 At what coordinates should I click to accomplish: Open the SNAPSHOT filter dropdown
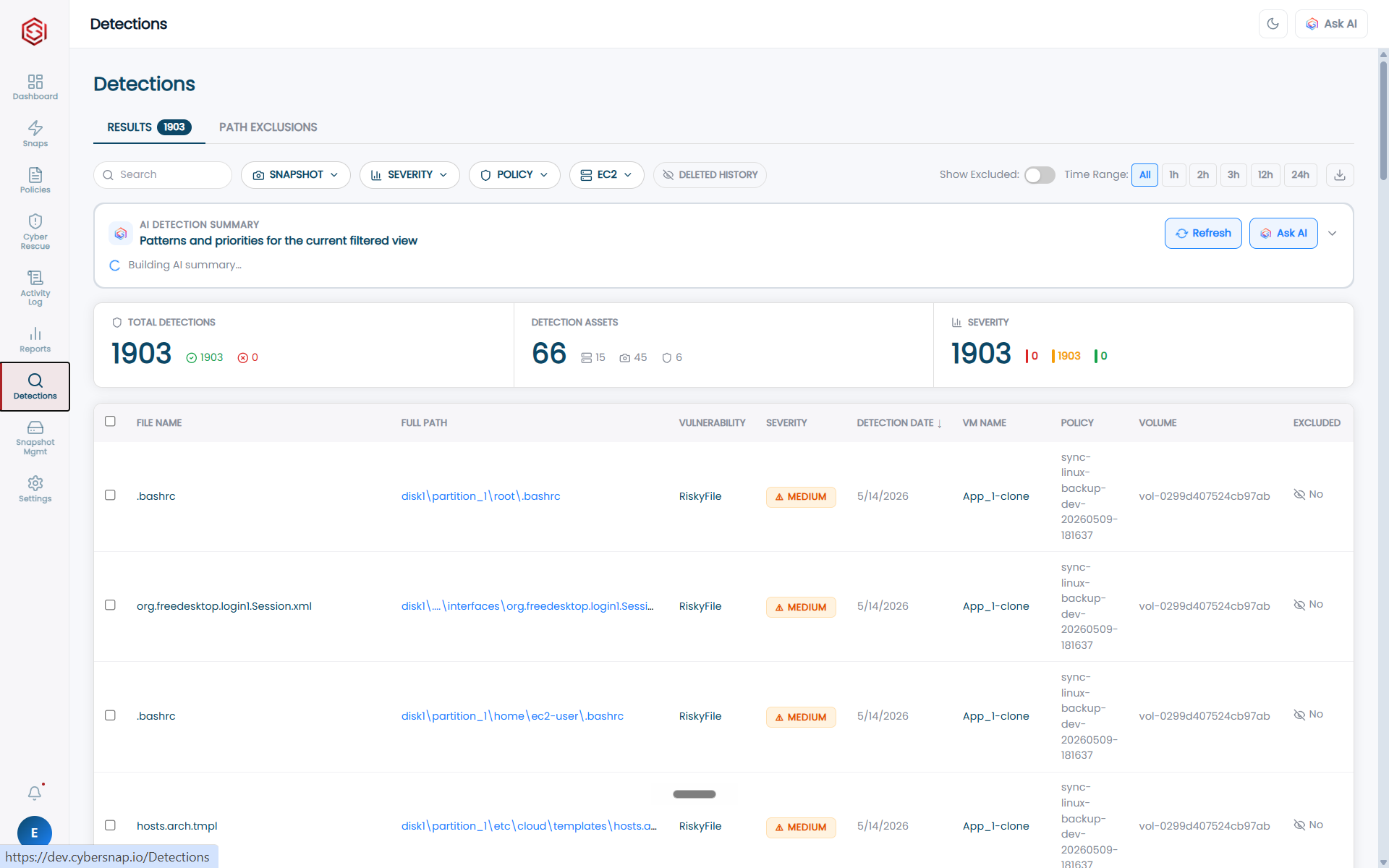(295, 175)
